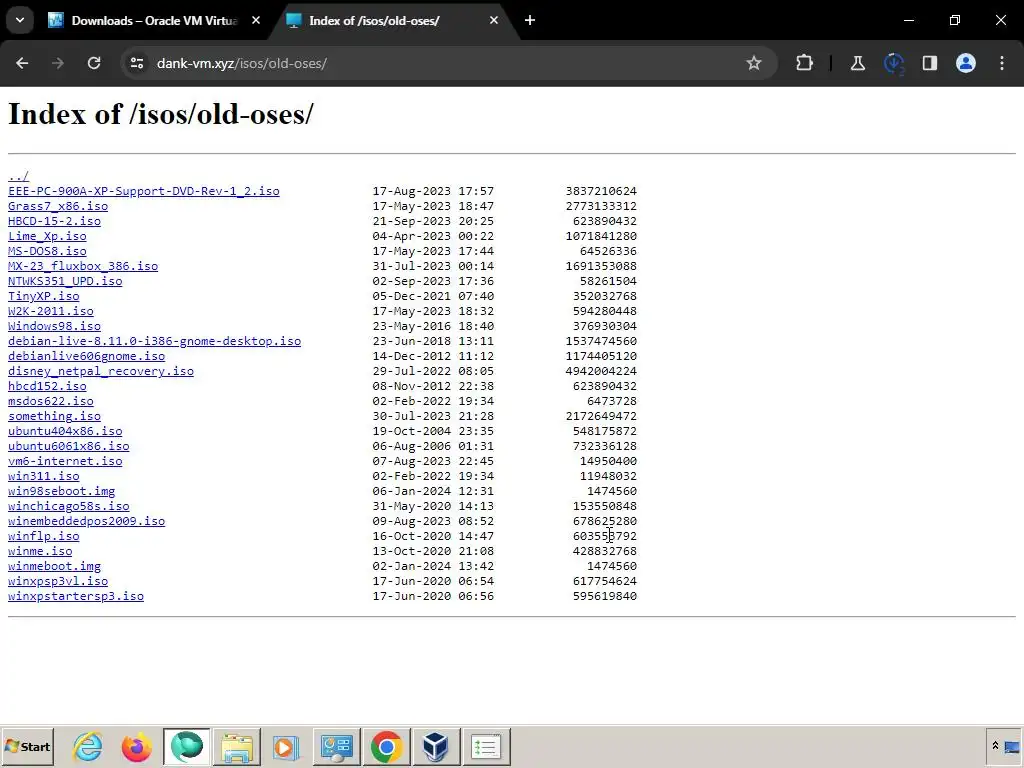1024x768 pixels.
Task: Show hidden system tray icons
Action: point(995,746)
